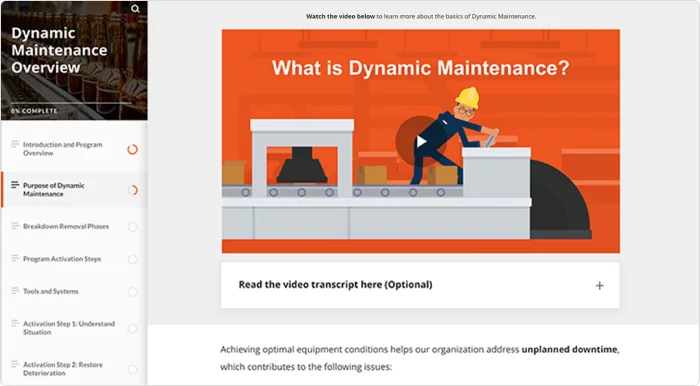Click progress ring beside Purpose of Dynamic Maintenance
The height and width of the screenshot is (386, 700).
[x=133, y=190]
